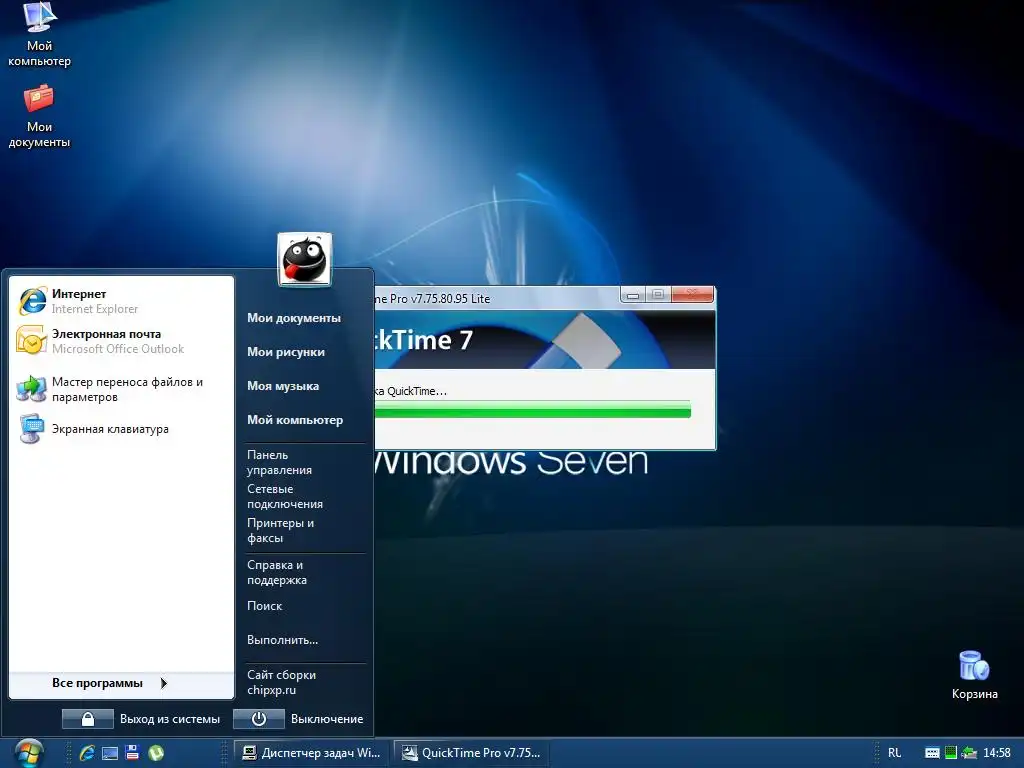This screenshot has height=768, width=1024.
Task: Open the Выполнить... run dialog
Action: (x=283, y=640)
